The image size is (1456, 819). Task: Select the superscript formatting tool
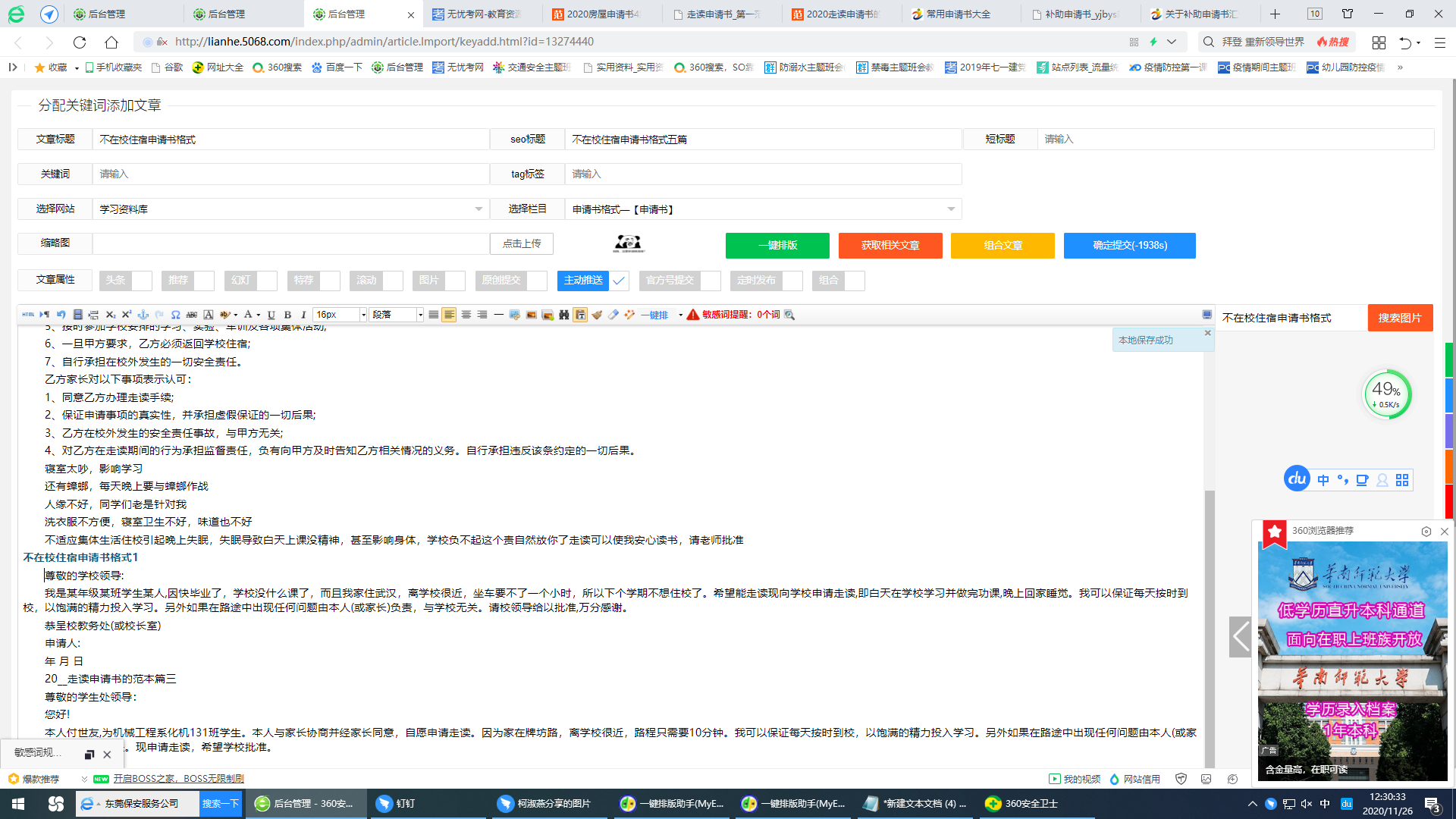click(127, 314)
